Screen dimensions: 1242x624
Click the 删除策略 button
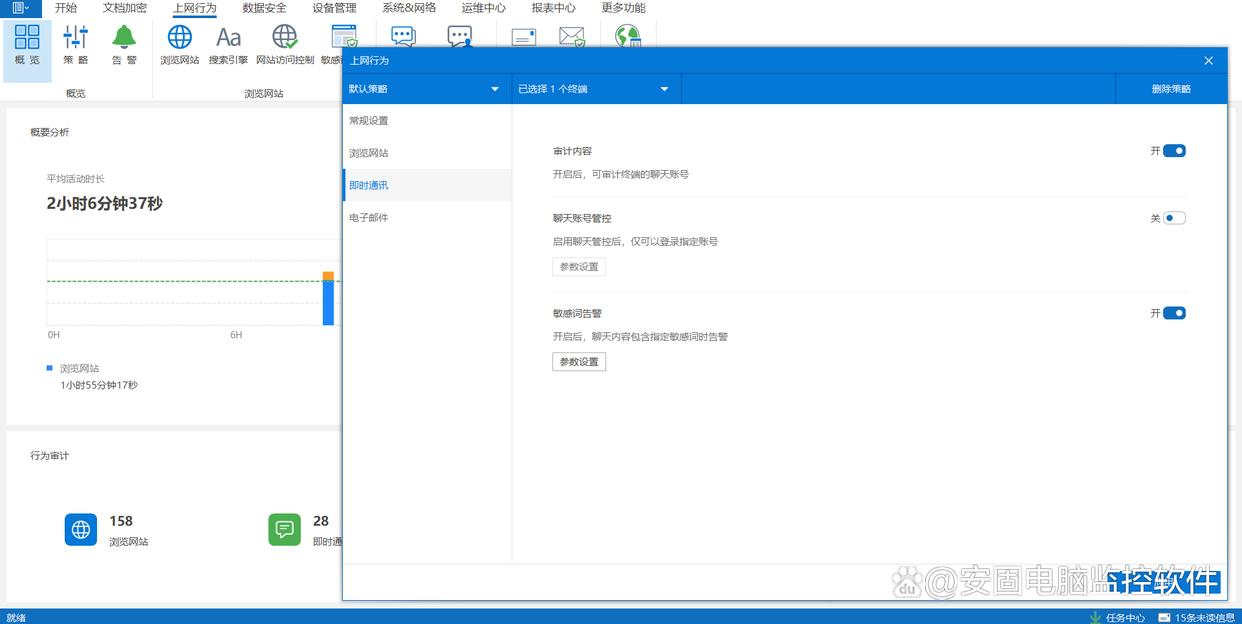click(x=1171, y=89)
